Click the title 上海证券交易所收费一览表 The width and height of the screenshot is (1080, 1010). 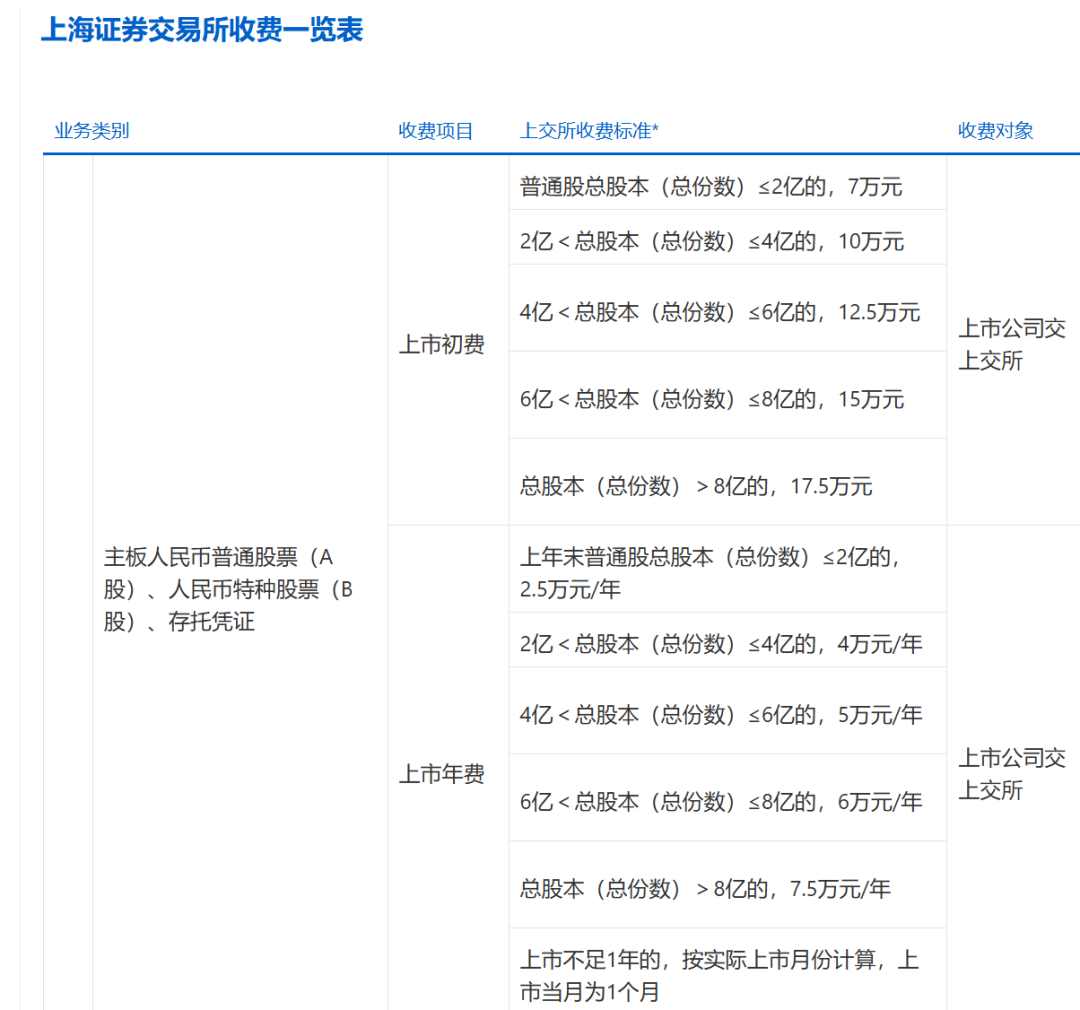(x=202, y=30)
